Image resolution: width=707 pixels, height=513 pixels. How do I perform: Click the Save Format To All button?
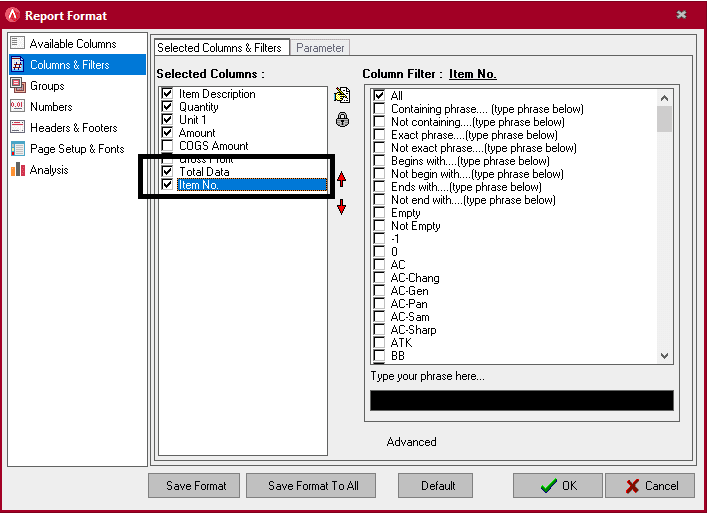[313, 486]
